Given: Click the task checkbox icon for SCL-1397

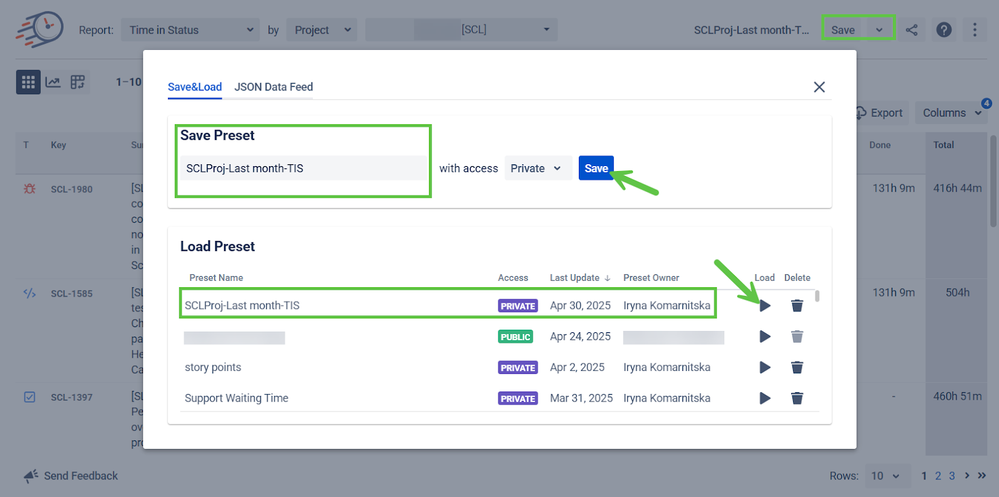Looking at the screenshot, I should click(29, 397).
